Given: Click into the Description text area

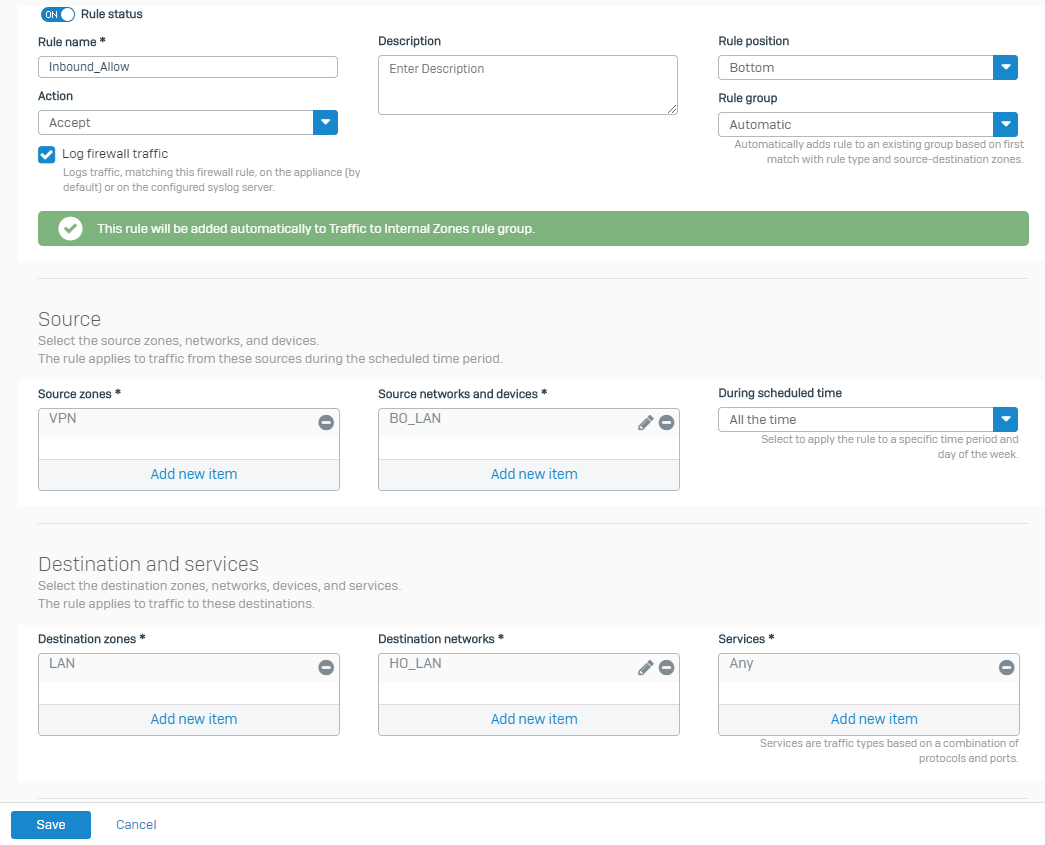Looking at the screenshot, I should pos(527,85).
